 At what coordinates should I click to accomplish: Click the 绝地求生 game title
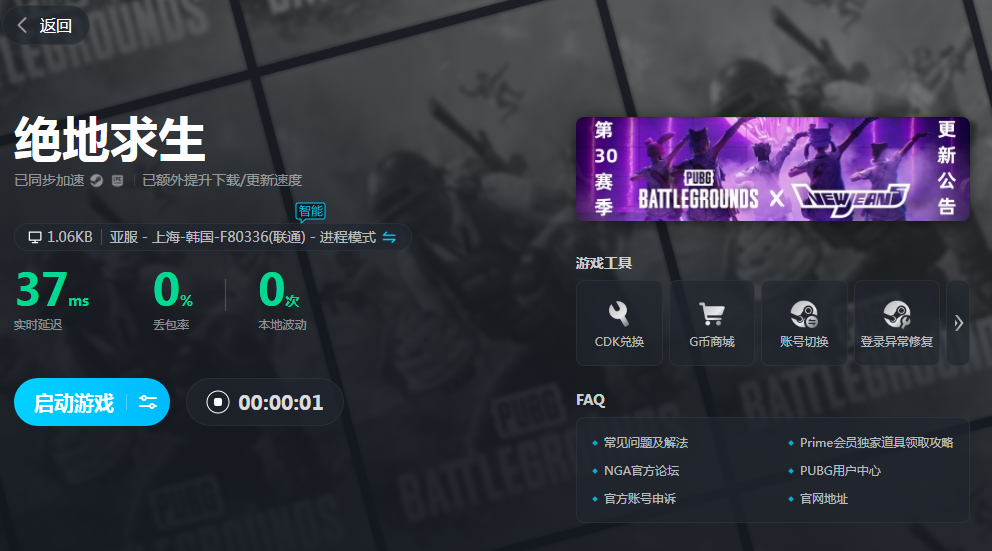pos(109,139)
